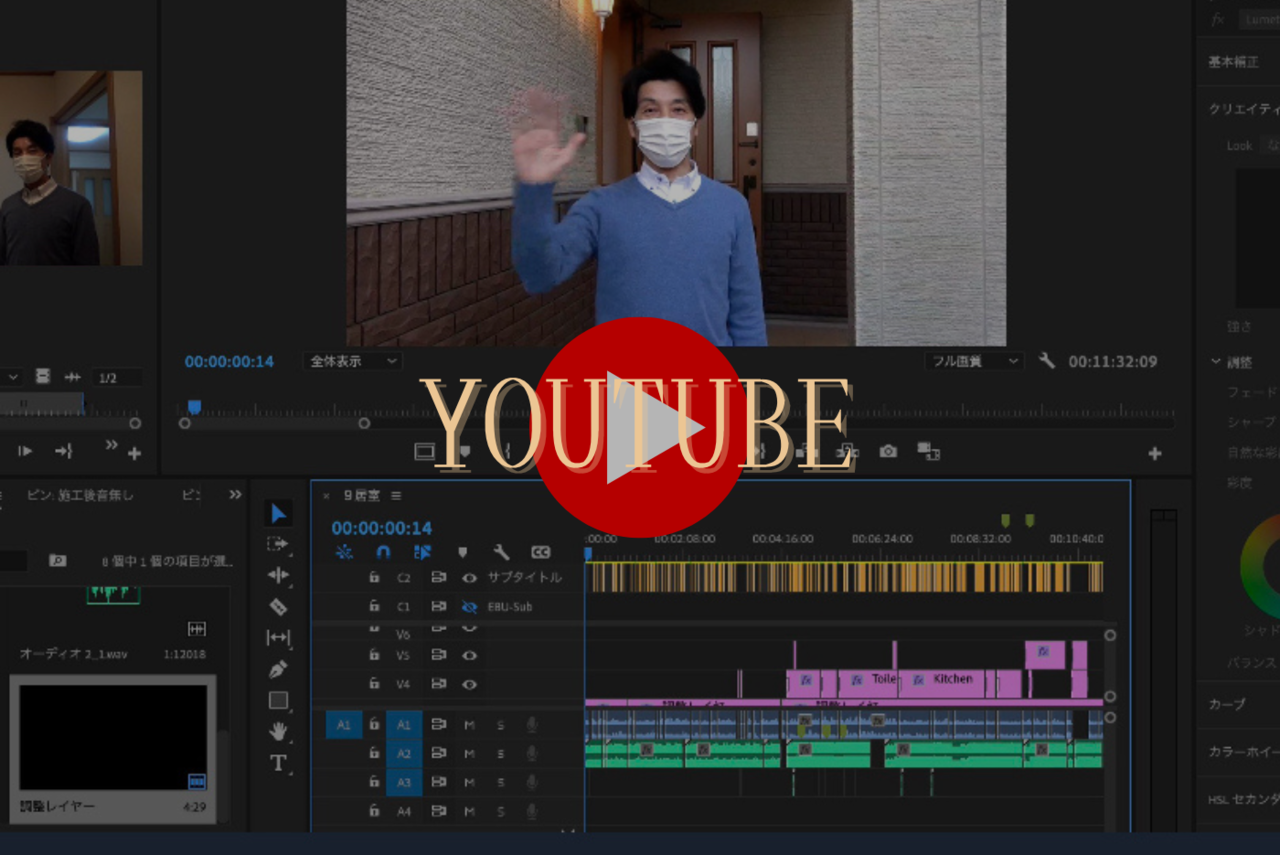1280x855 pixels.
Task: Select the Track Select Forward tool
Action: point(278,544)
